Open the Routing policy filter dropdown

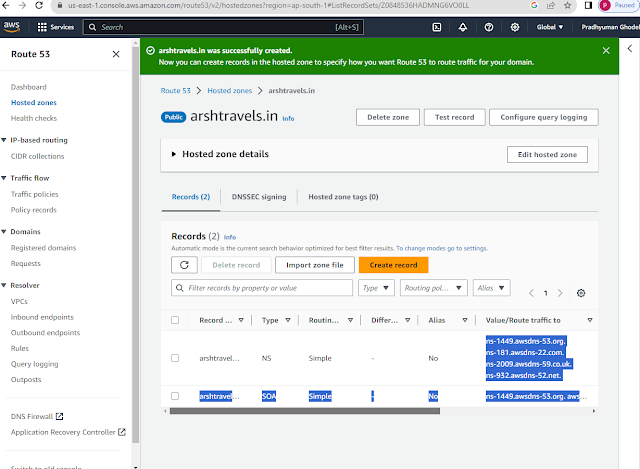[433, 288]
